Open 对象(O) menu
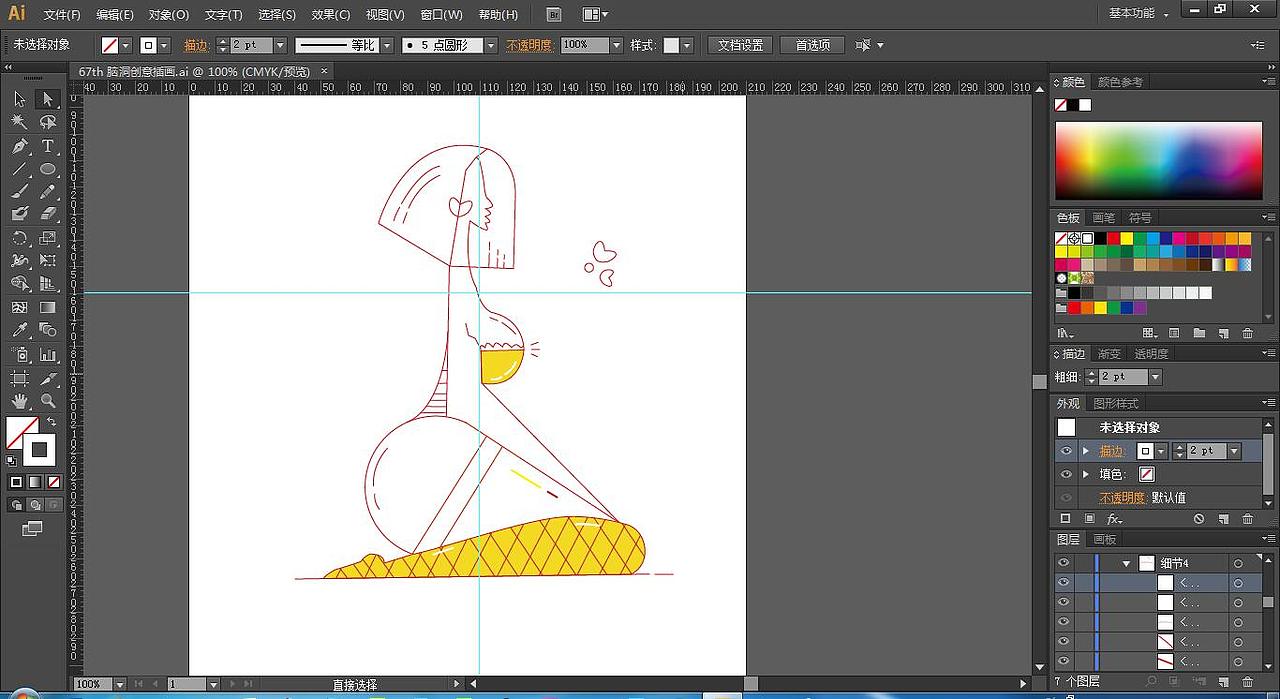1280x699 pixels. point(168,15)
